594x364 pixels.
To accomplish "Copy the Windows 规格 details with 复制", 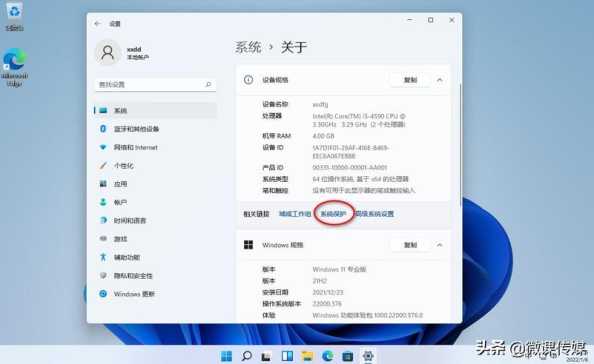I will pyautogui.click(x=410, y=245).
